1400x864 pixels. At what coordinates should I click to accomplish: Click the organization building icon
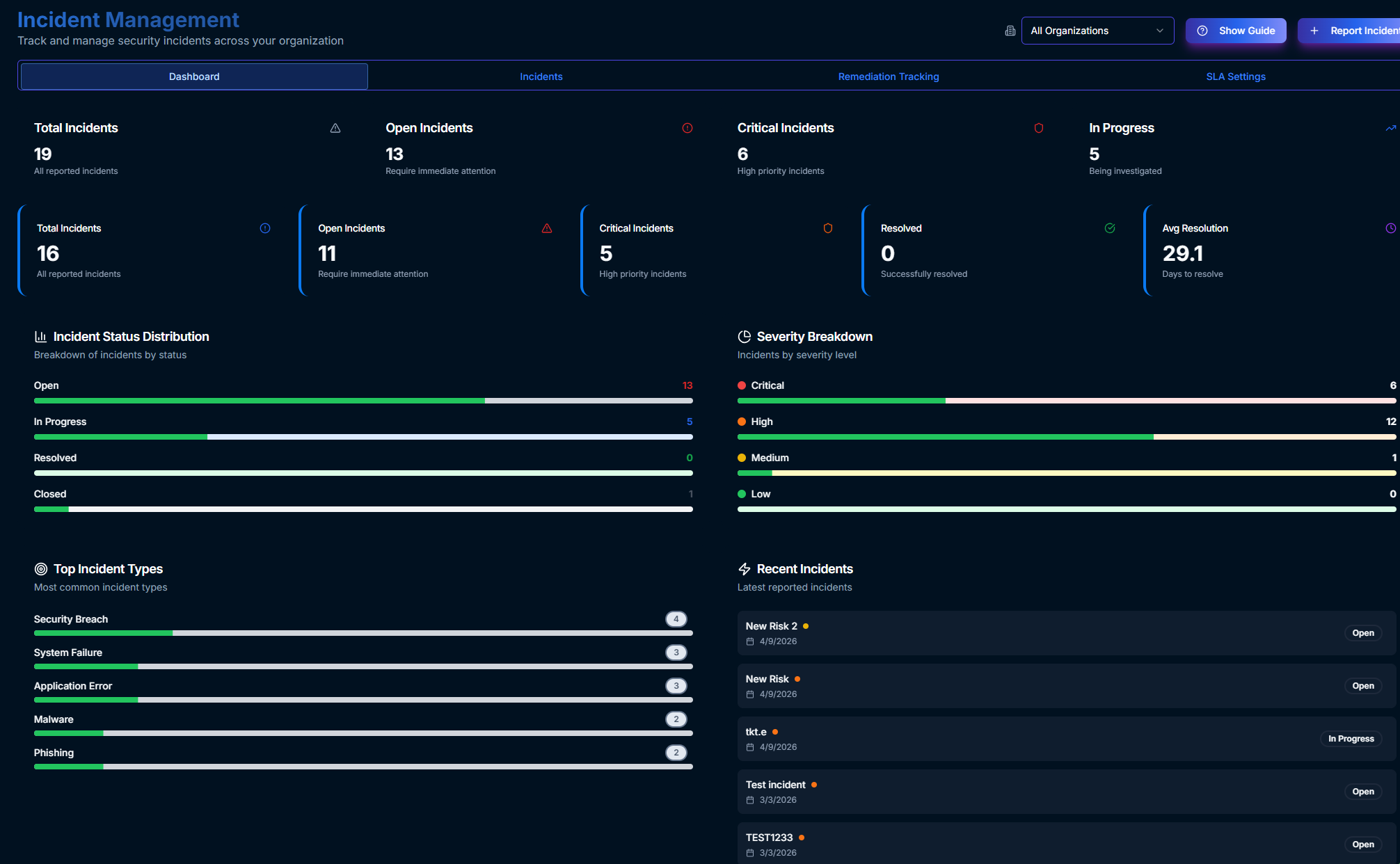click(x=1010, y=31)
